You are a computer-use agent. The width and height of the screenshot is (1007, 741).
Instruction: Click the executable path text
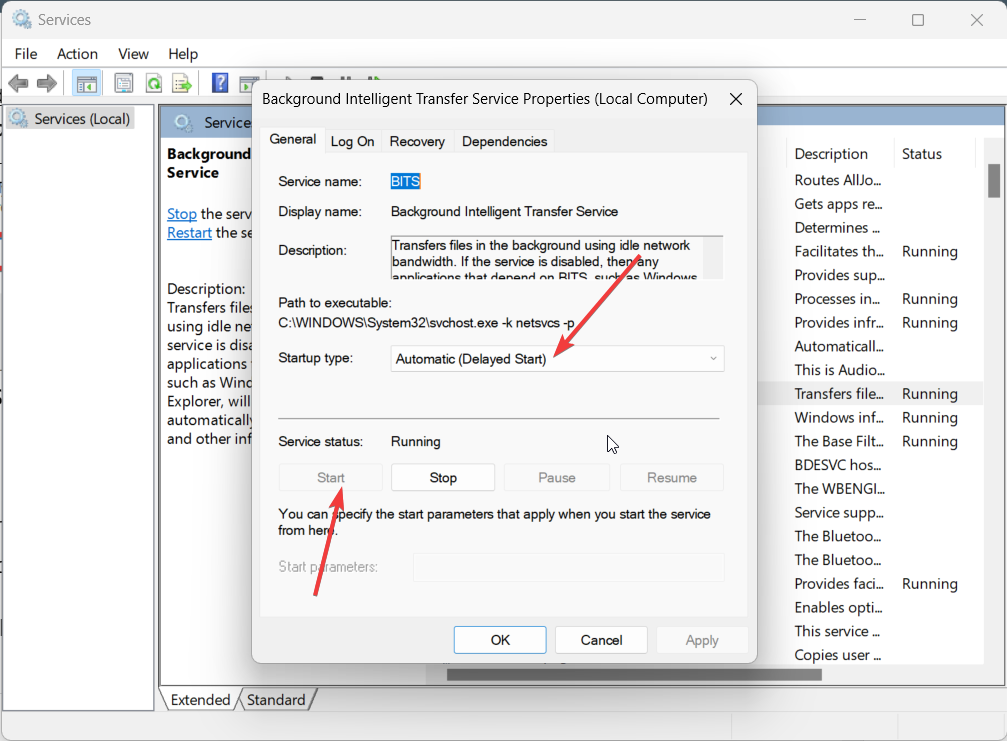tap(426, 323)
